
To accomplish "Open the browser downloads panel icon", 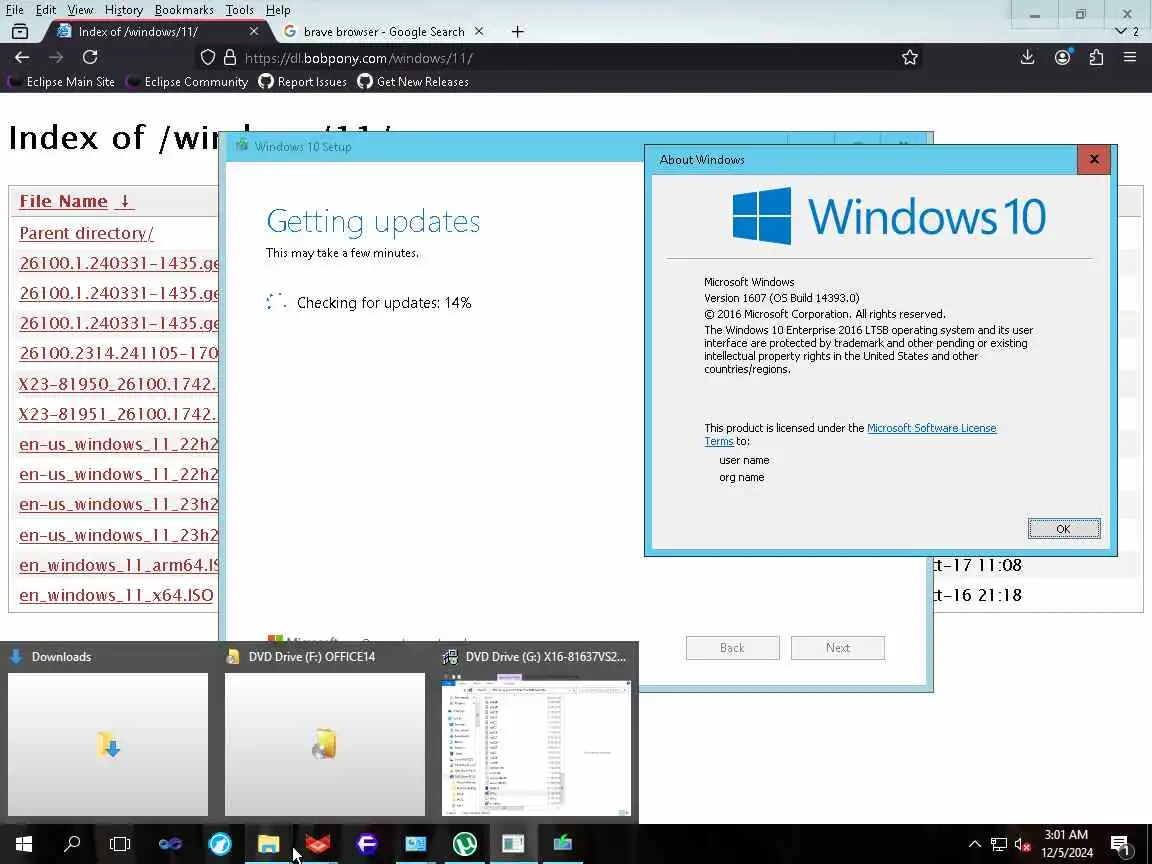I will pos(1027,57).
